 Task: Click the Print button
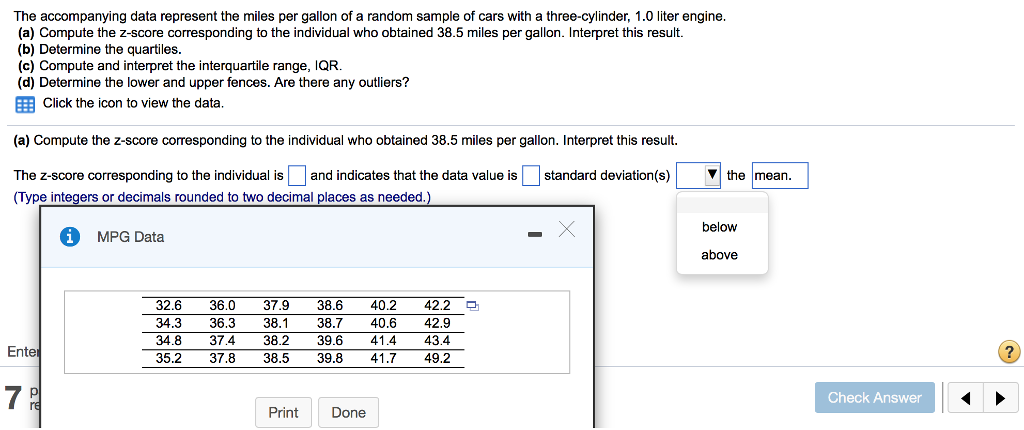pyautogui.click(x=283, y=412)
